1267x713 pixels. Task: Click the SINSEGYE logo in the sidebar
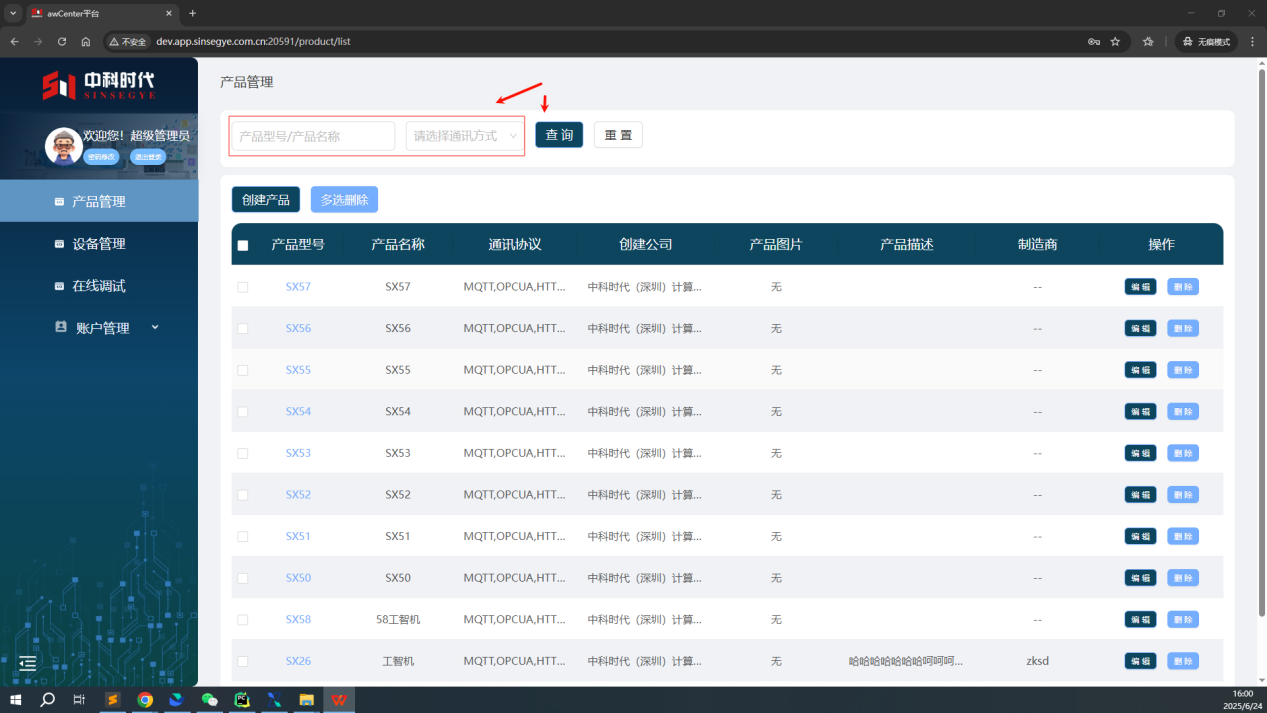[98, 85]
